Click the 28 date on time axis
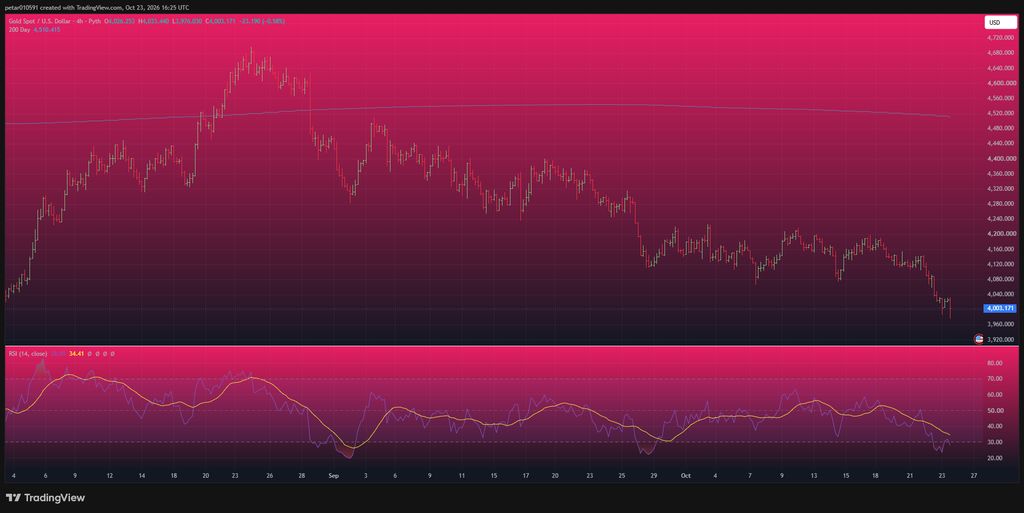 click(302, 476)
